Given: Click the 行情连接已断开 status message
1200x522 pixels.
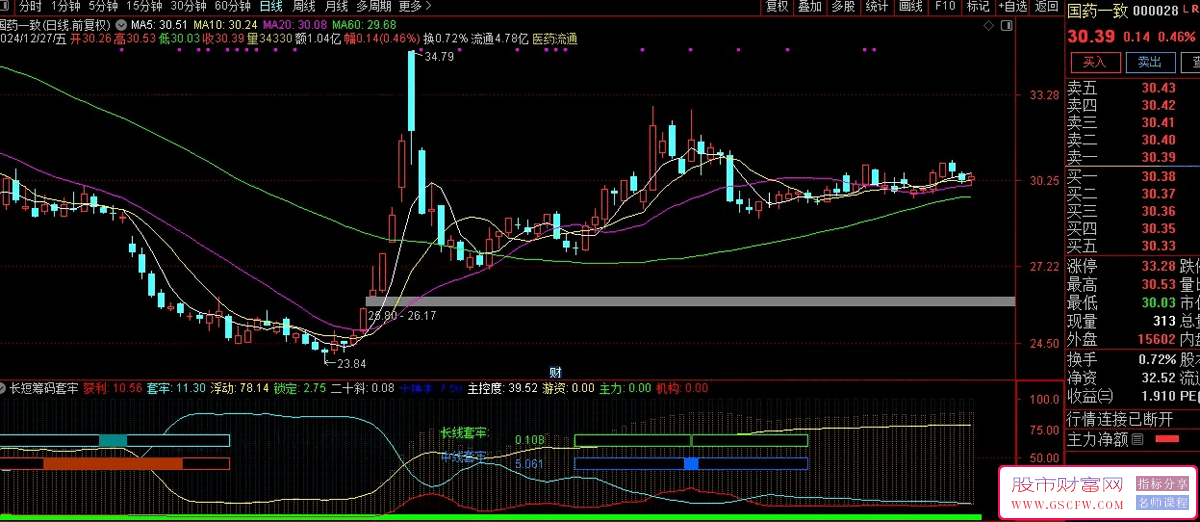Looking at the screenshot, I should pos(1120,418).
